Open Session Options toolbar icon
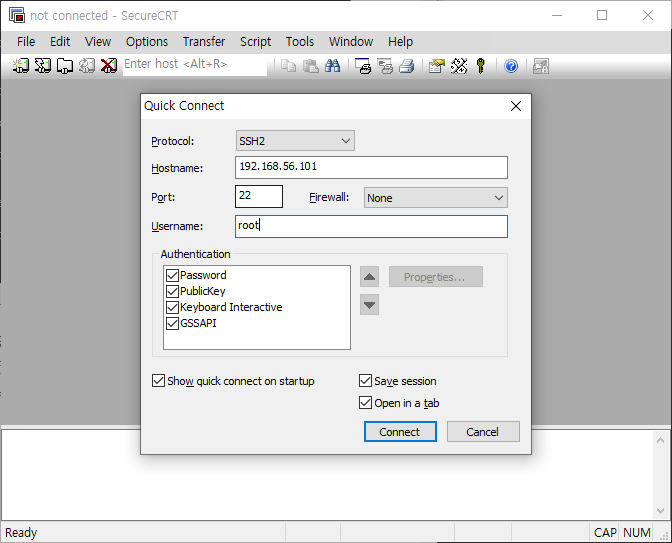Screen dimensions: 672x543 click(x=437, y=66)
